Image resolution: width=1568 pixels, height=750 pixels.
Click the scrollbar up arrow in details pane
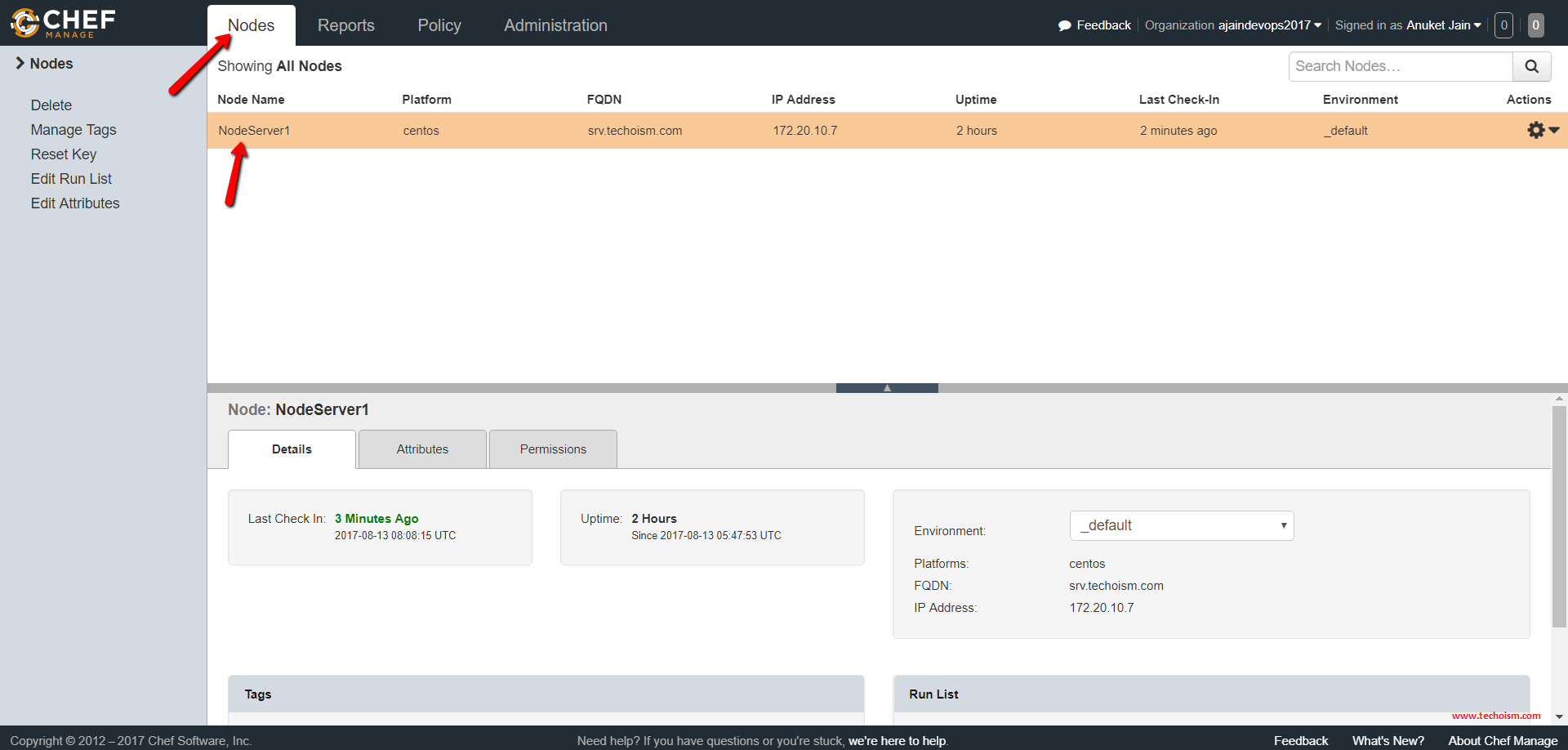1559,400
